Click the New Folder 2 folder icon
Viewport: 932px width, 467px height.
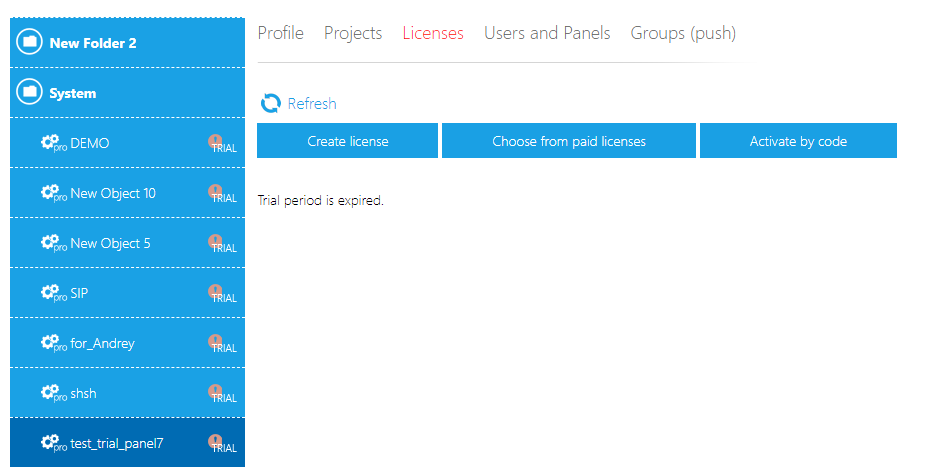coord(30,42)
